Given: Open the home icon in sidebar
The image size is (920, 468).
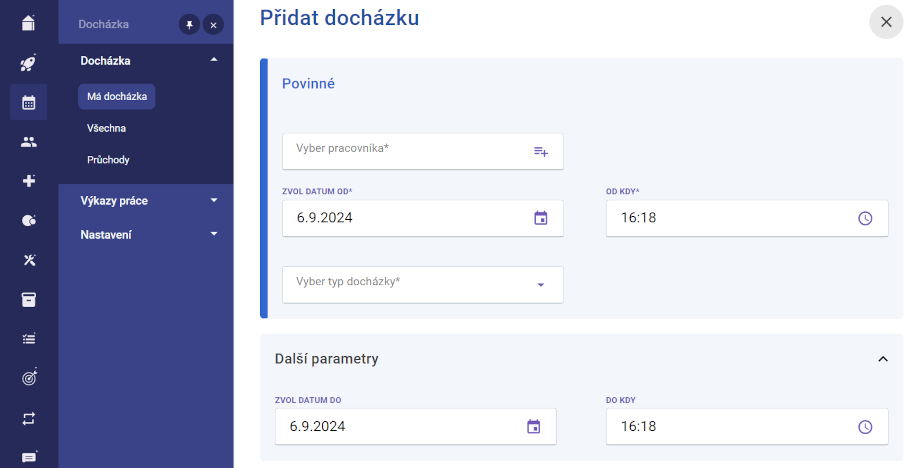Looking at the screenshot, I should click(28, 23).
